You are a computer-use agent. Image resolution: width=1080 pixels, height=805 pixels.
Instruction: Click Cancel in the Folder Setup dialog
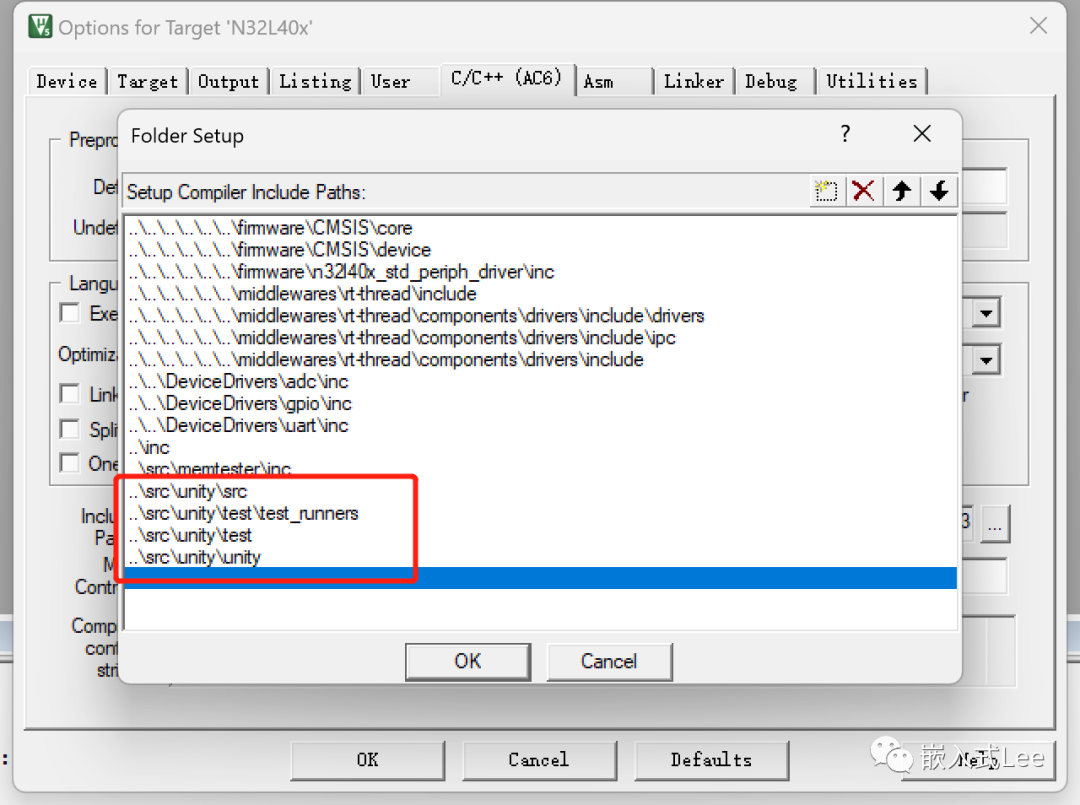click(x=609, y=662)
